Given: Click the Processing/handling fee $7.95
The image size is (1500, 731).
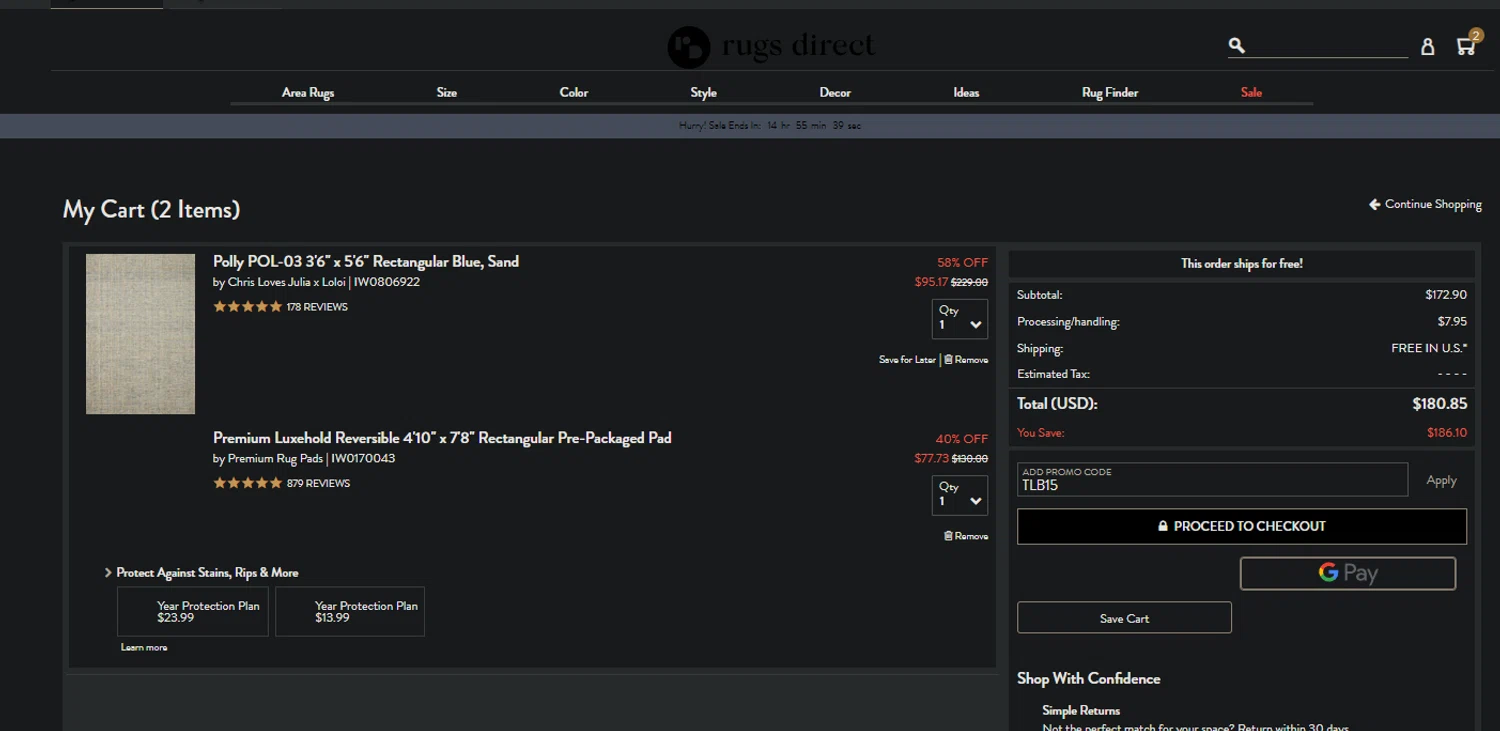Looking at the screenshot, I should coord(1452,322).
